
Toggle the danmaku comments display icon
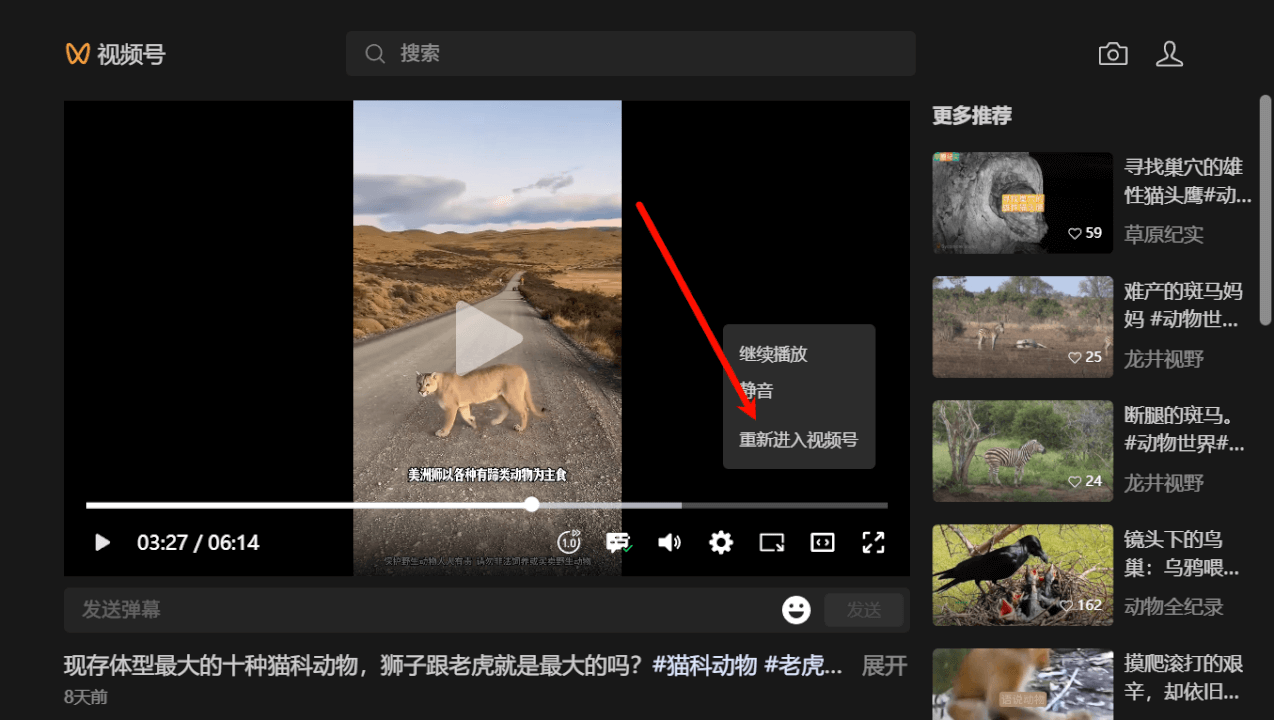tap(618, 542)
